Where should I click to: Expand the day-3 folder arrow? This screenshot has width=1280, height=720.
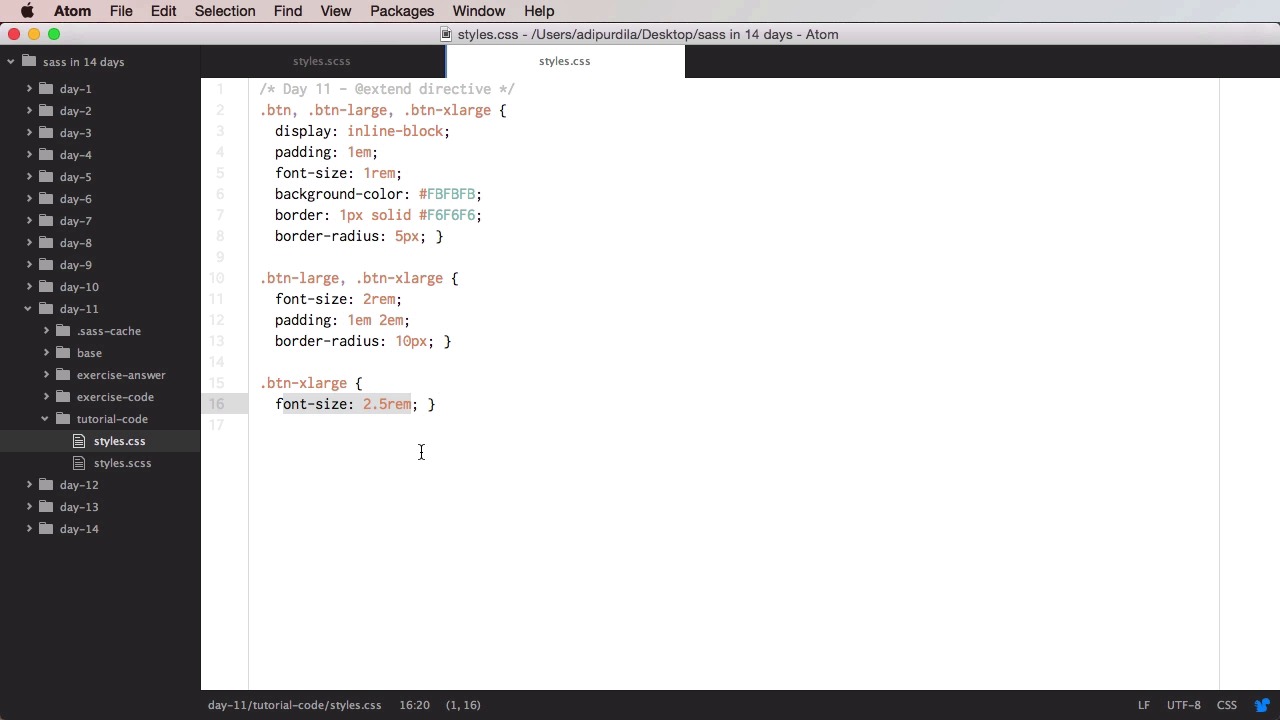point(29,133)
